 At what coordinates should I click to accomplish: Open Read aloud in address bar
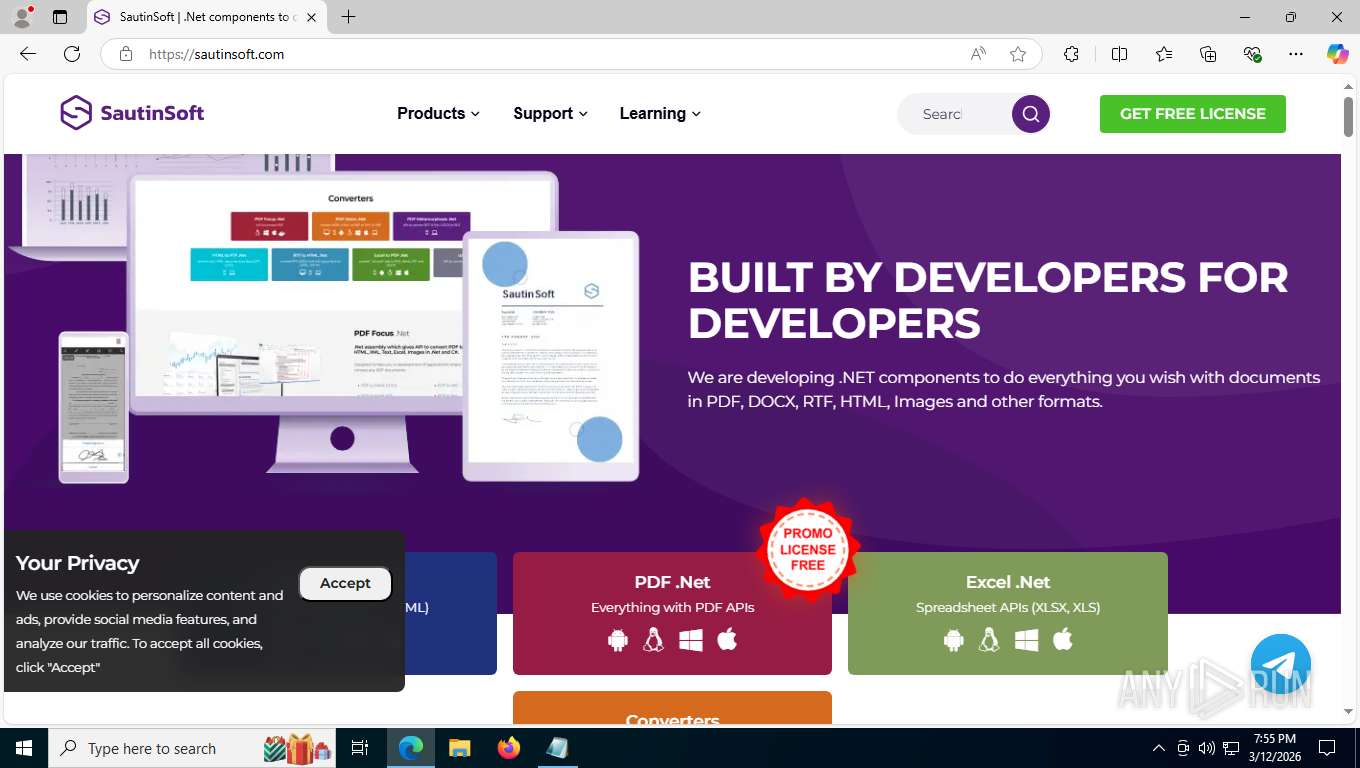point(978,54)
